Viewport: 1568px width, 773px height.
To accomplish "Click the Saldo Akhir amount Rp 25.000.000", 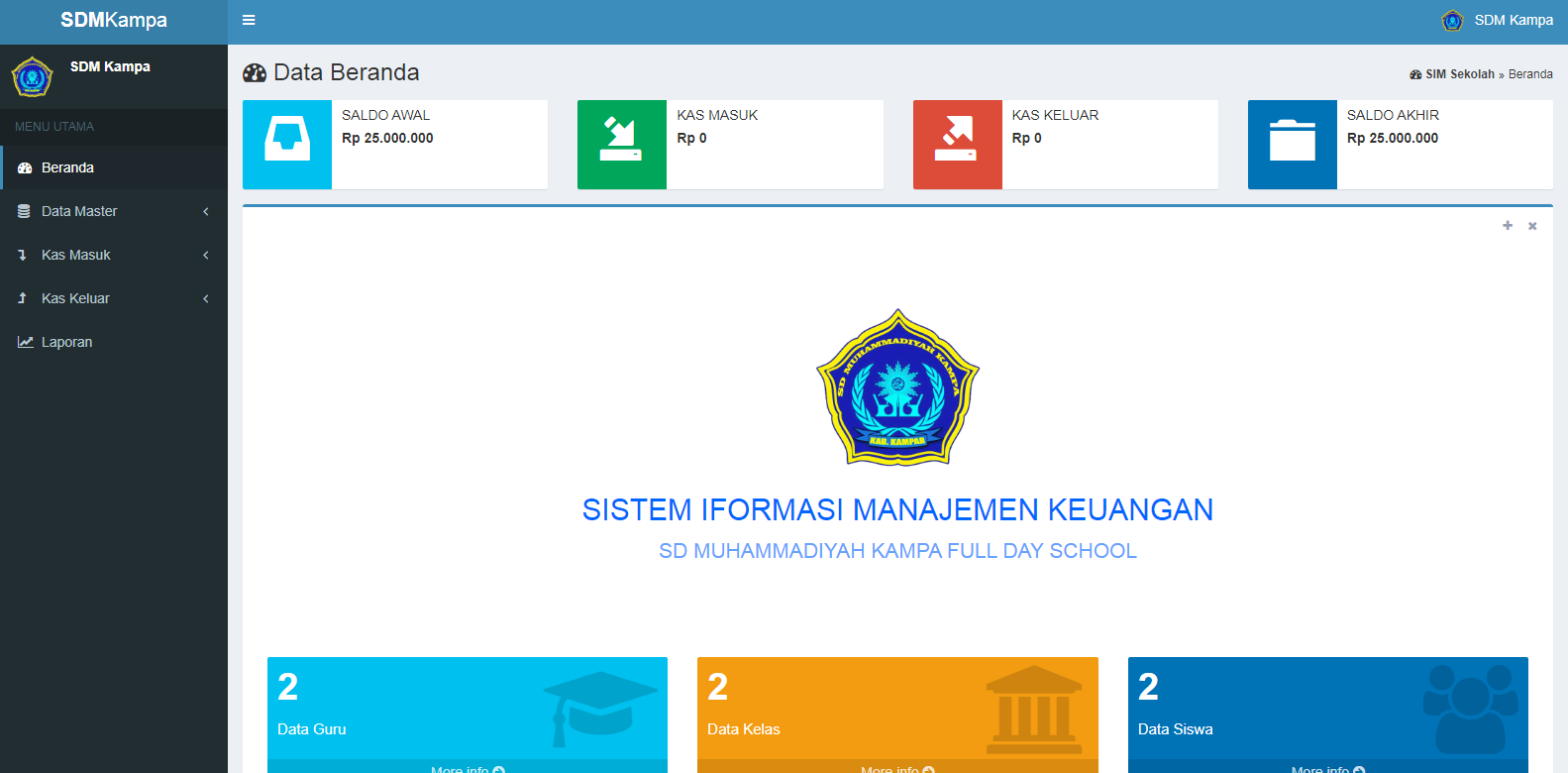I will 1393,138.
